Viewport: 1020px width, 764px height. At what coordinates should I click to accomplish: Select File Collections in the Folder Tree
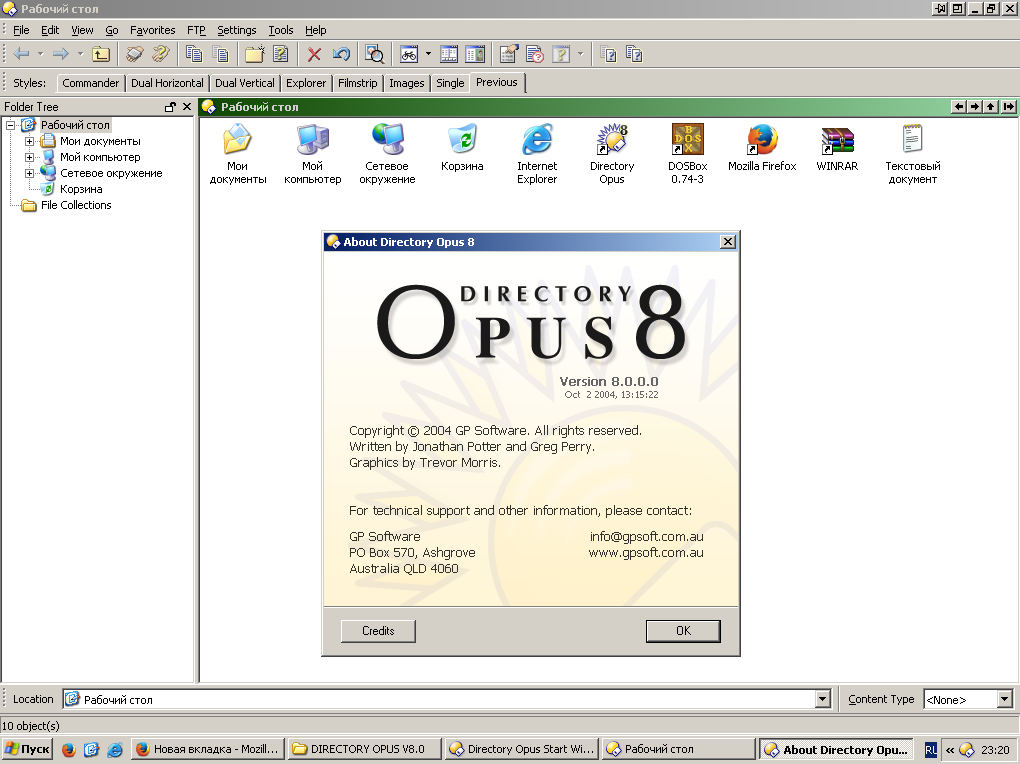tap(76, 205)
